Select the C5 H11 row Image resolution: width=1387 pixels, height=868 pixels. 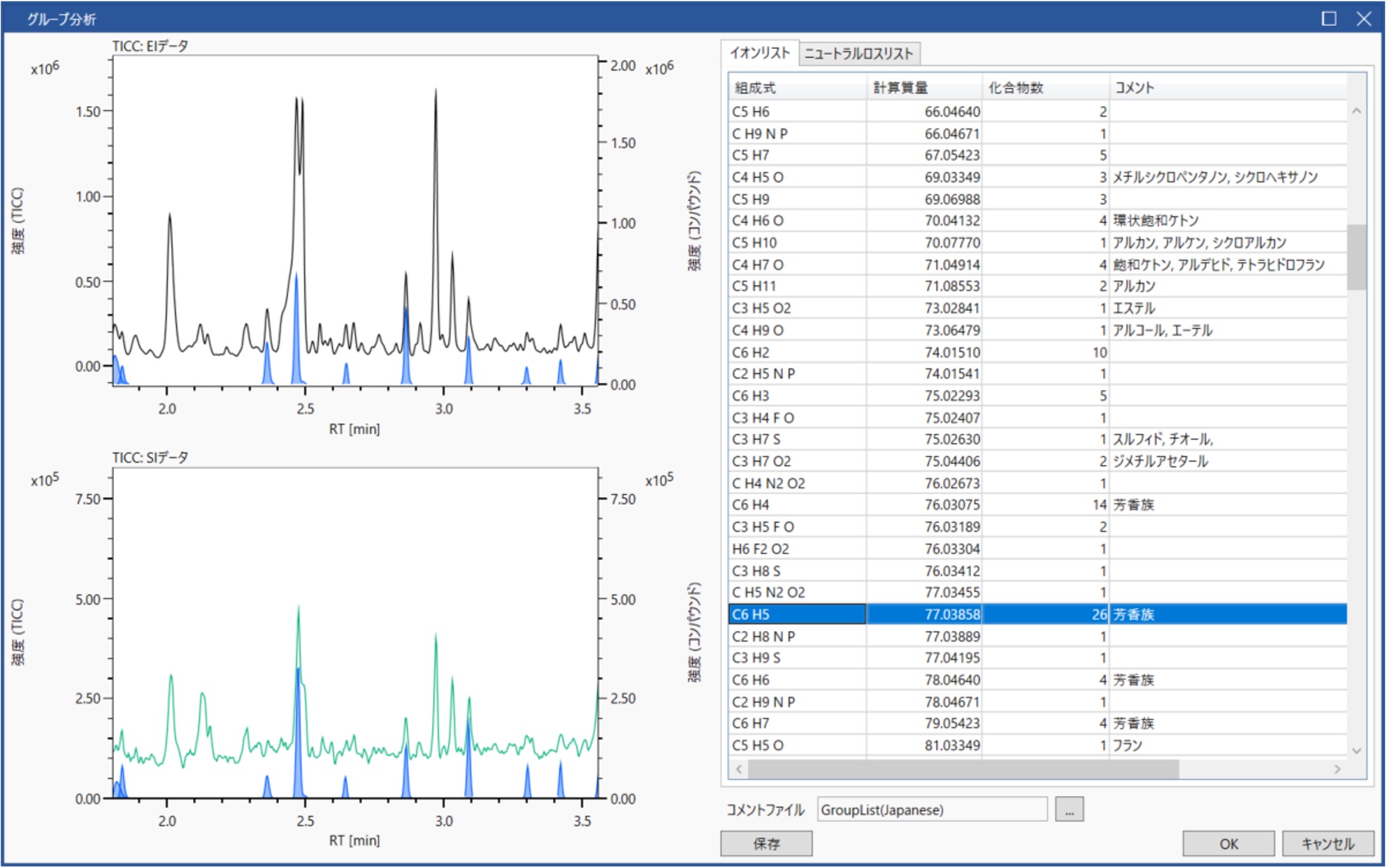[x=1037, y=287]
